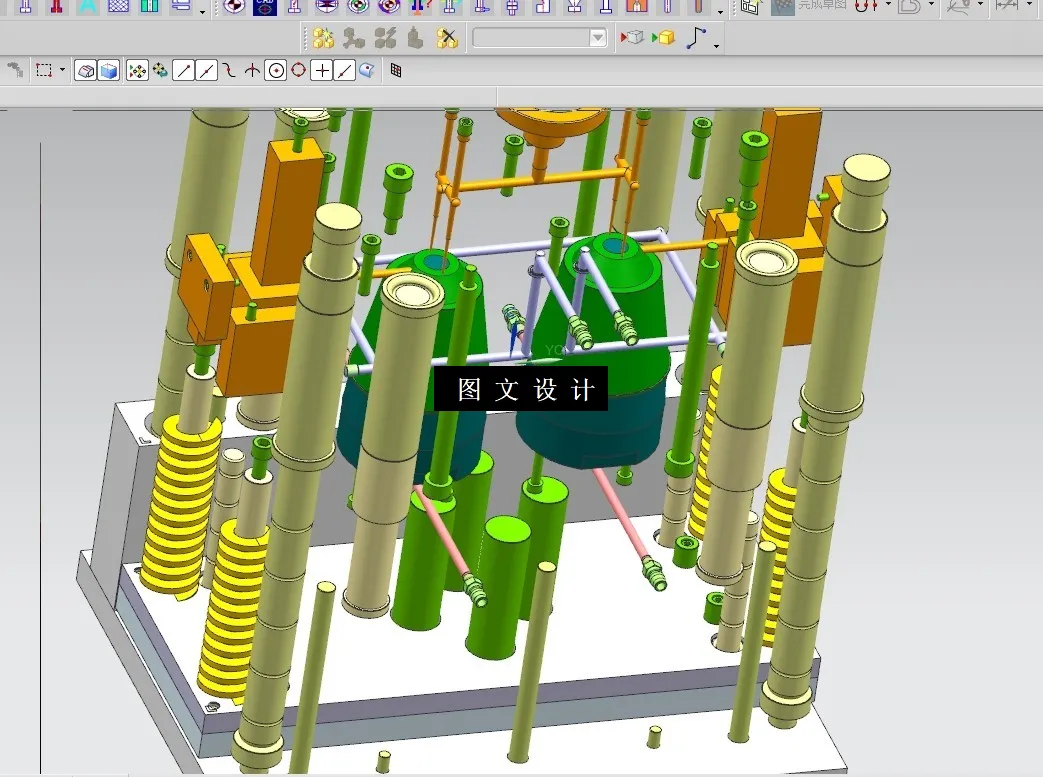Toggle the blue cube face selection button

pos(108,70)
